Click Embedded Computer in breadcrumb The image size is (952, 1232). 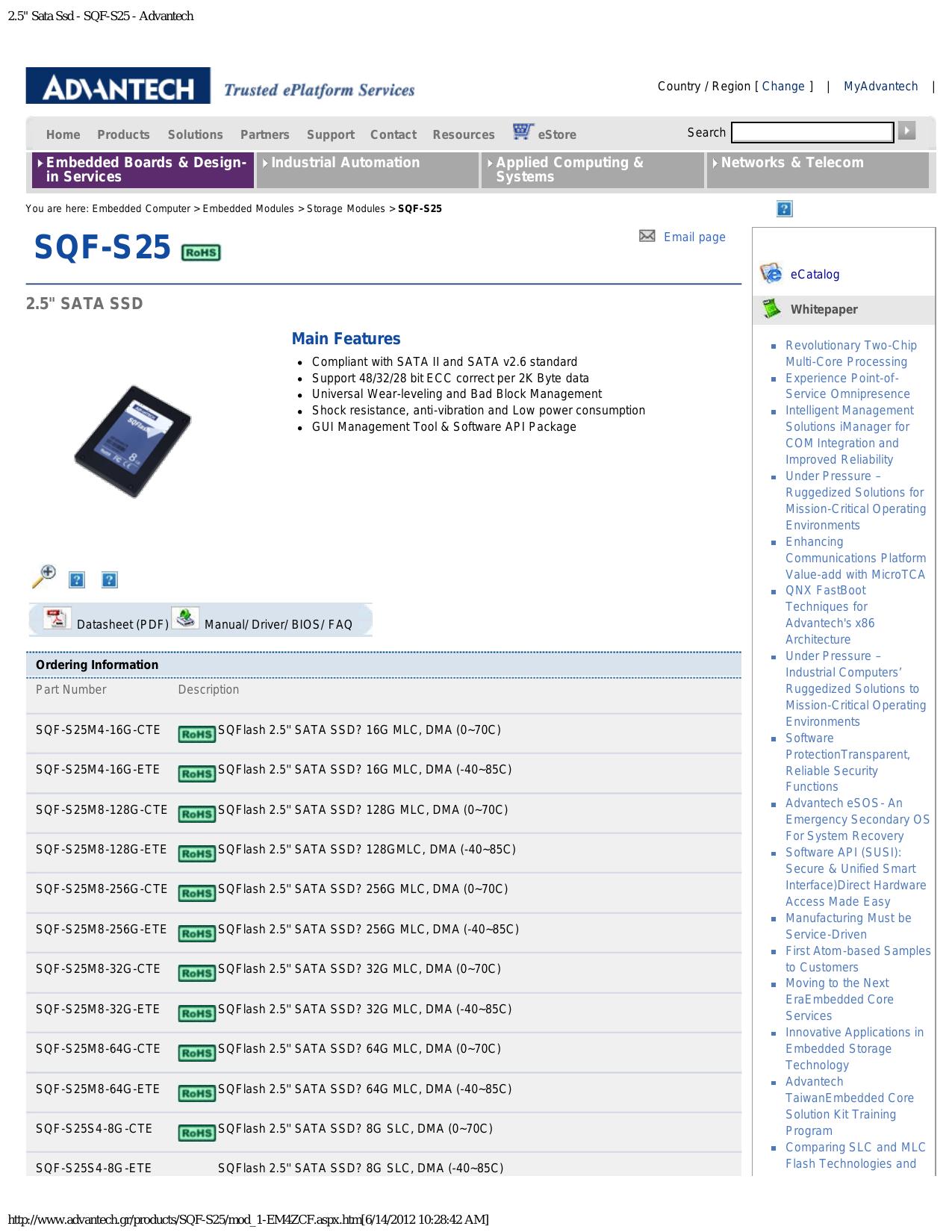(x=141, y=208)
